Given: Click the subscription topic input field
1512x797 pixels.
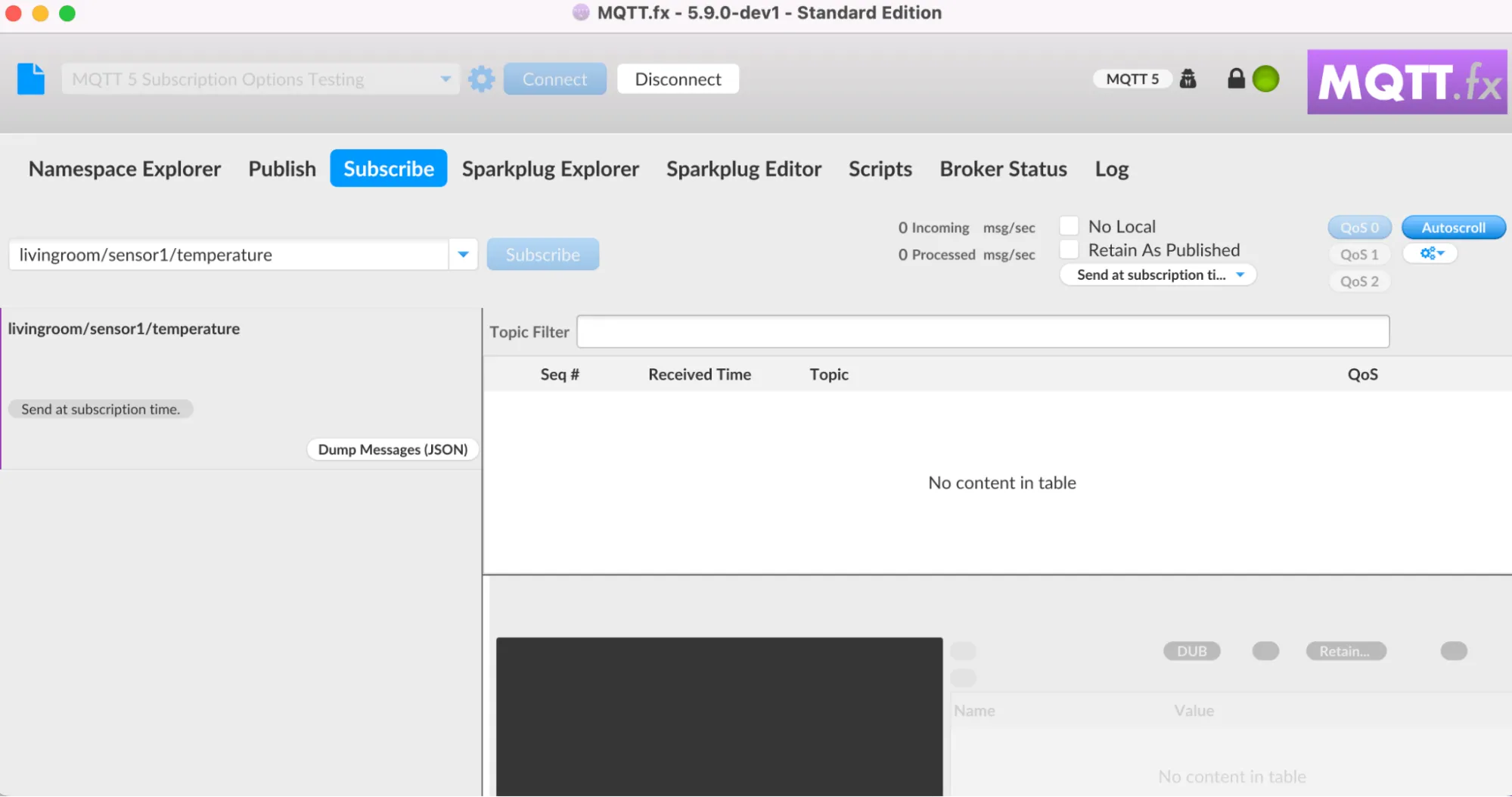Looking at the screenshot, I should [228, 255].
